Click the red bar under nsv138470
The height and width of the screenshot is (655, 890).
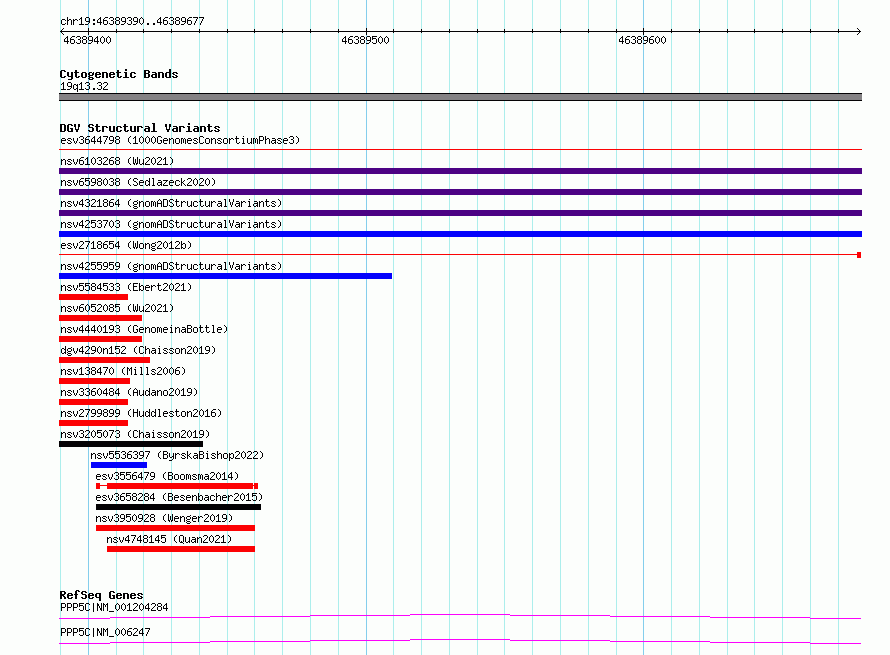pyautogui.click(x=95, y=381)
